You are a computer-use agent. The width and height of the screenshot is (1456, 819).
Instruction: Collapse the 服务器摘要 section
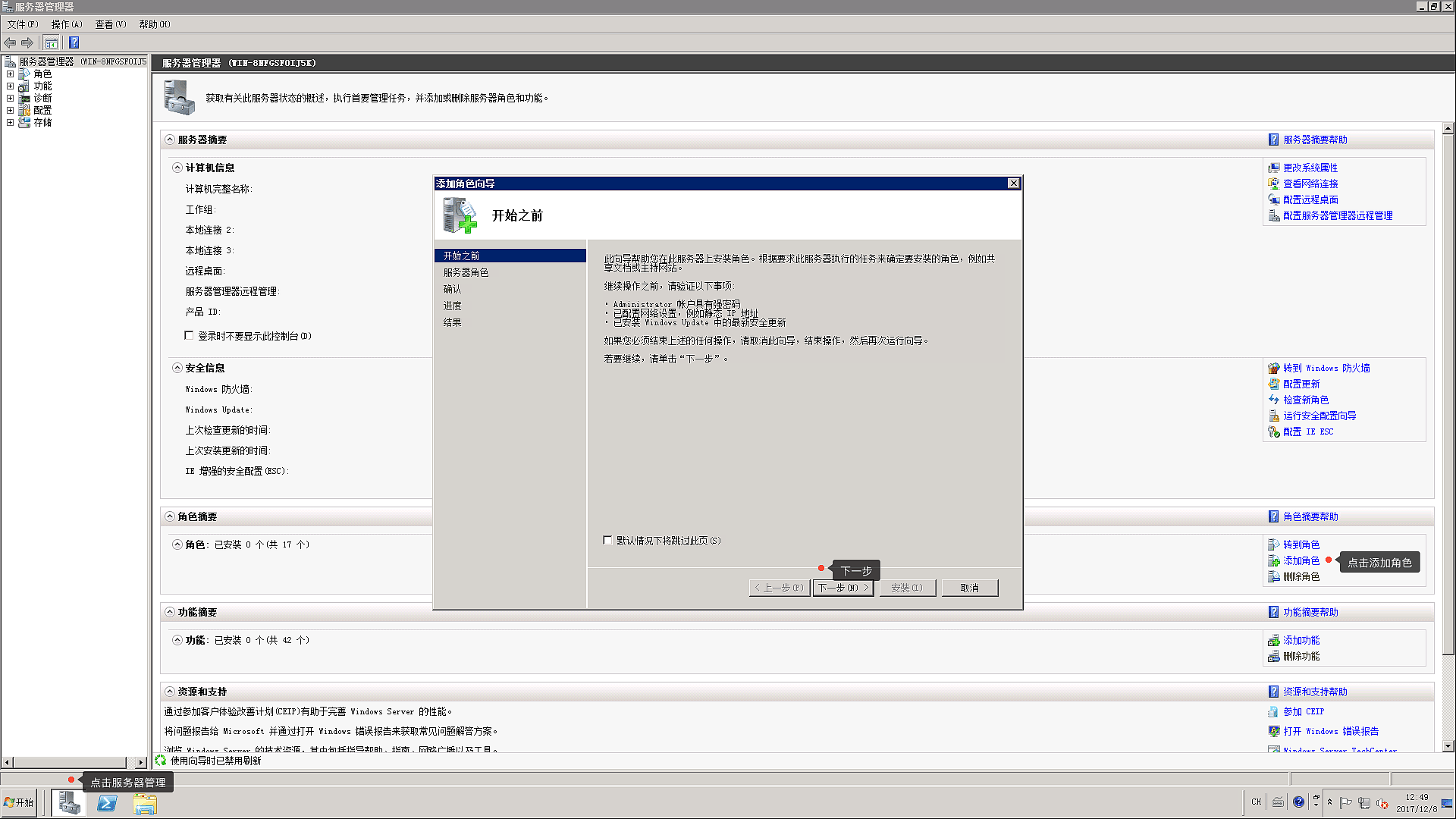click(x=170, y=140)
